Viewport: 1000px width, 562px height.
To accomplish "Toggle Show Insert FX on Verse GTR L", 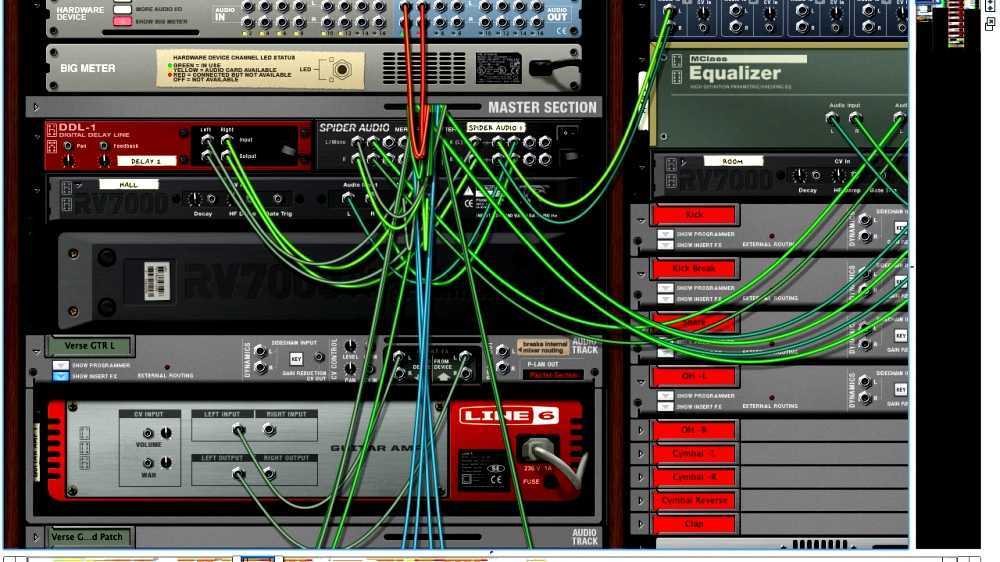I will (61, 376).
